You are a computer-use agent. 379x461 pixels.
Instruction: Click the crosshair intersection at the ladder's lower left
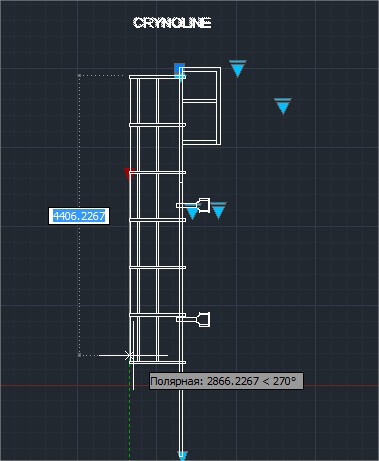(x=129, y=355)
